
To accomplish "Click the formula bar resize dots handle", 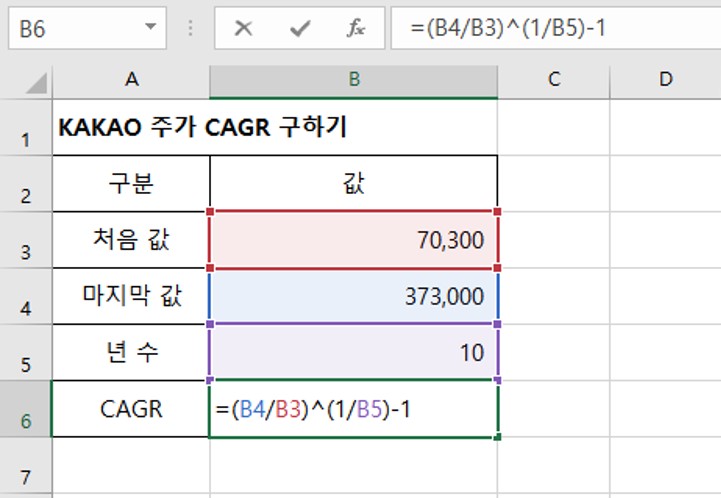I will pyautogui.click(x=190, y=29).
